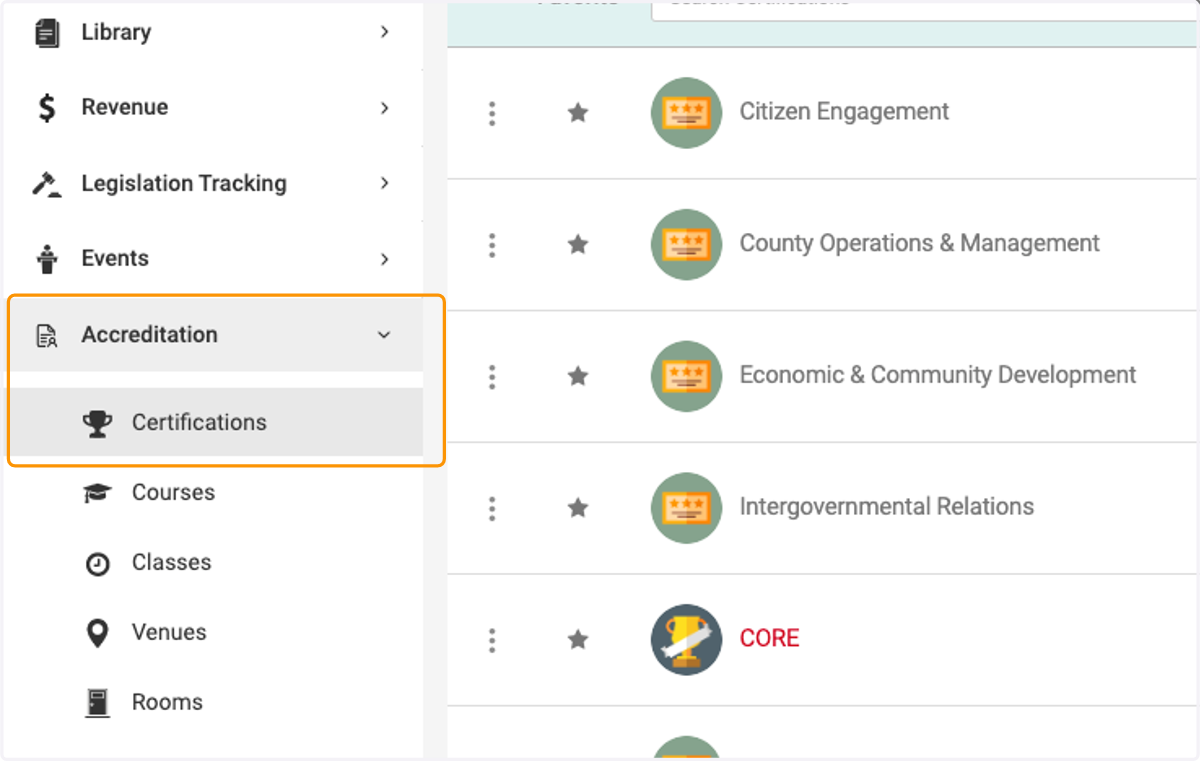Click the CORE trophy badge icon

[686, 640]
